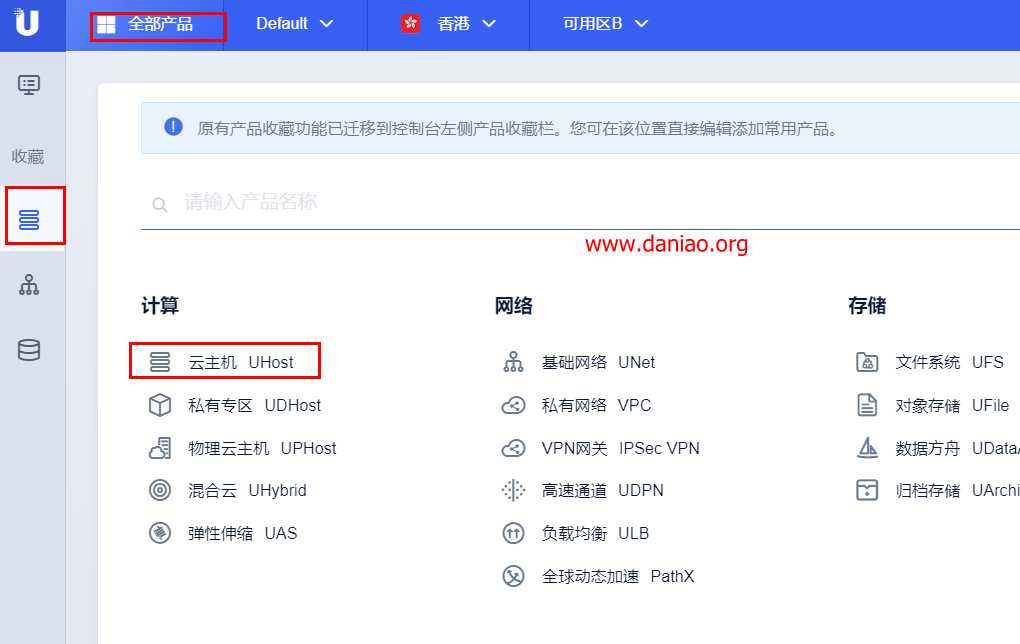
Task: Expand the Default project dropdown
Action: click(294, 24)
